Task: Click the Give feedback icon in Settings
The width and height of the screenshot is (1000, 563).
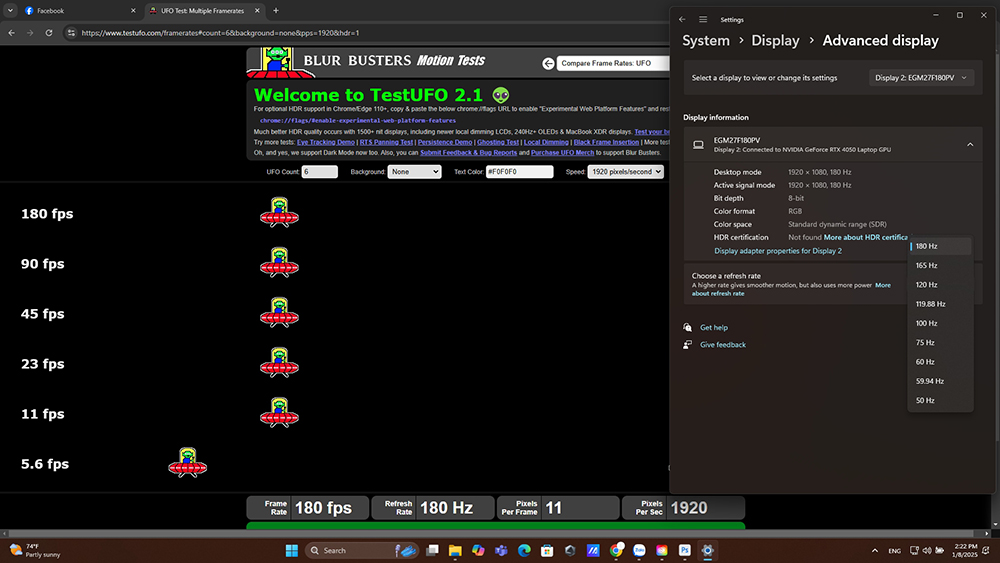Action: (688, 344)
